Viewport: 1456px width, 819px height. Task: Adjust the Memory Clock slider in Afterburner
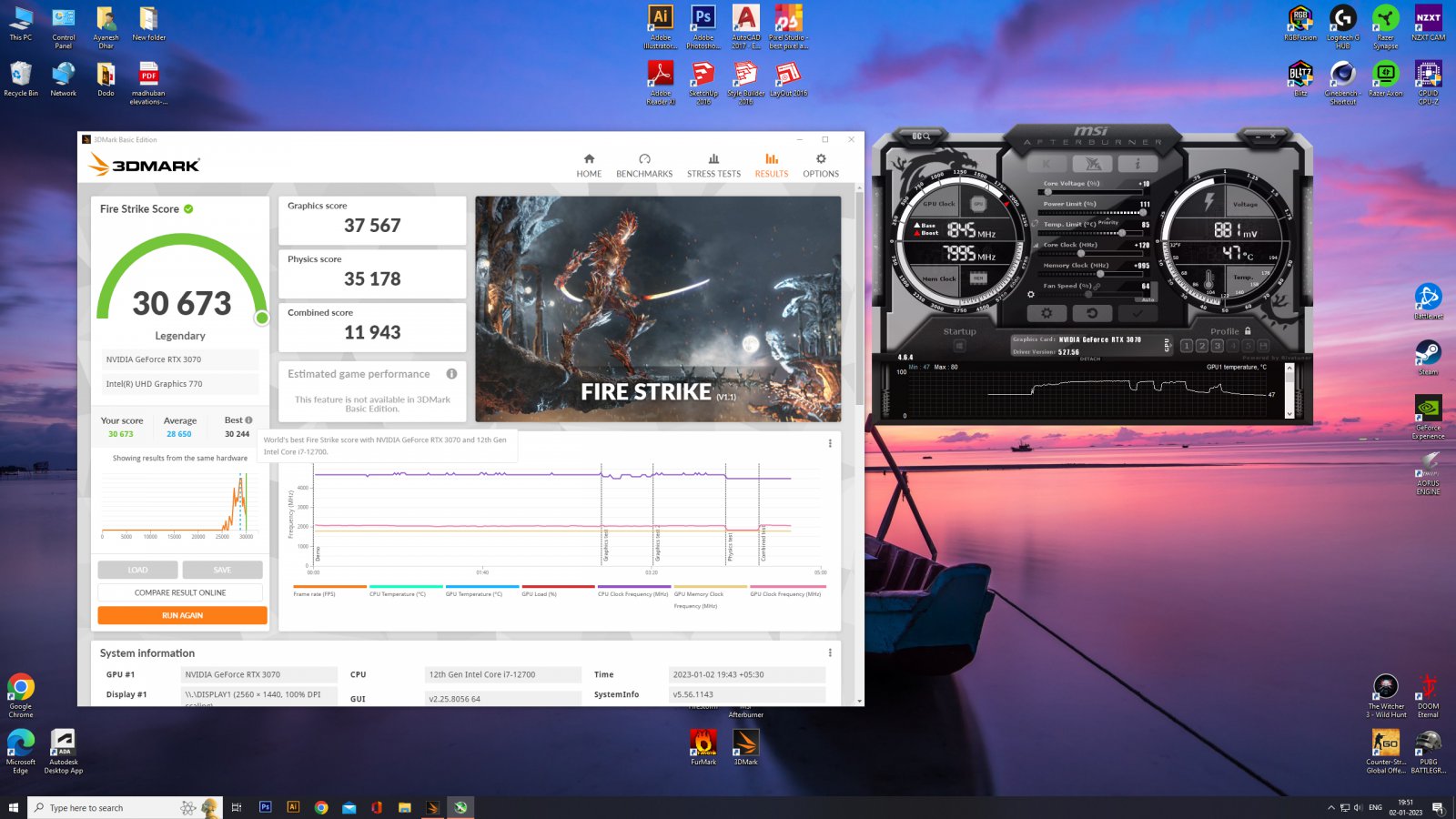(1090, 274)
